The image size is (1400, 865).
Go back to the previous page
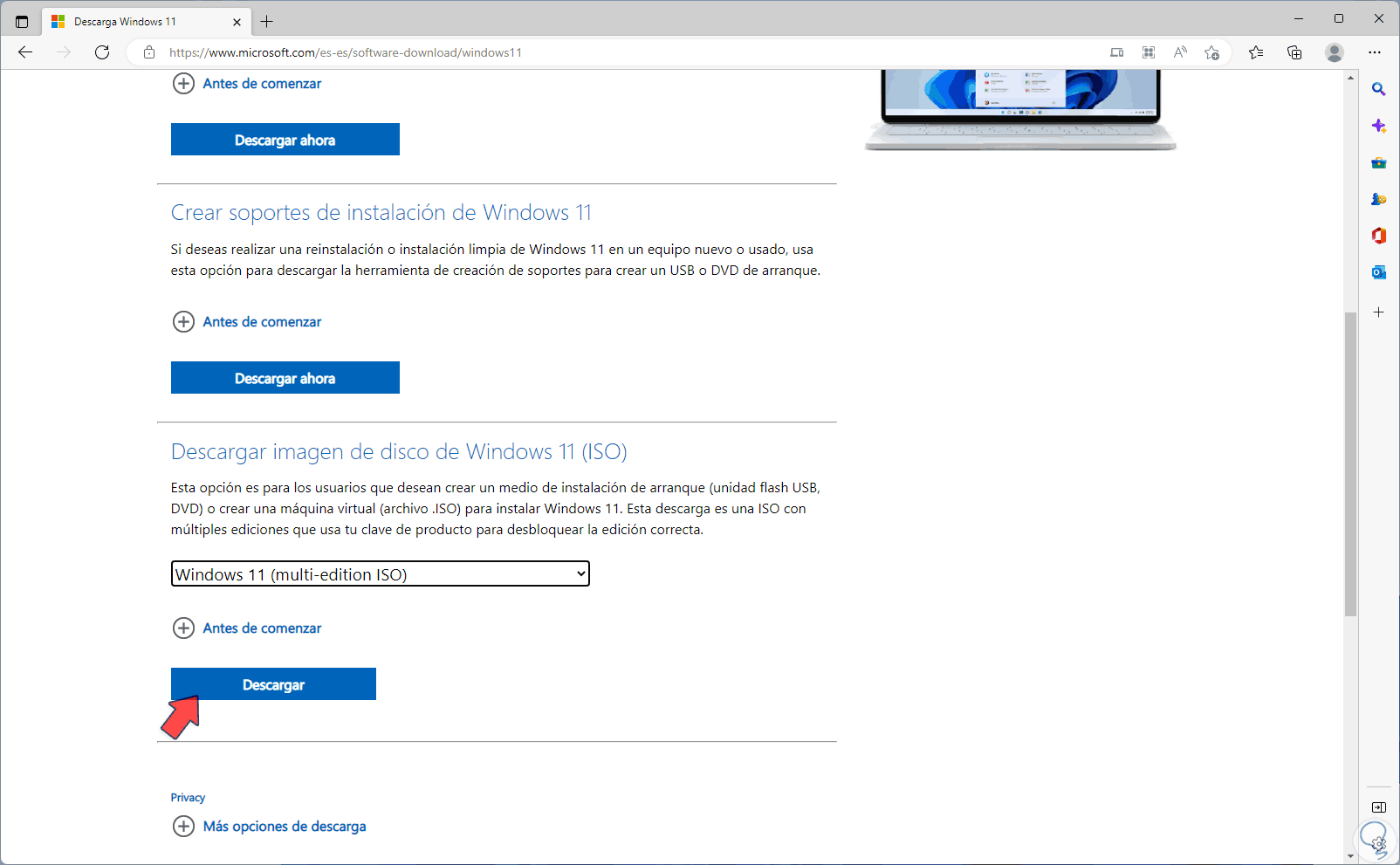(x=25, y=52)
